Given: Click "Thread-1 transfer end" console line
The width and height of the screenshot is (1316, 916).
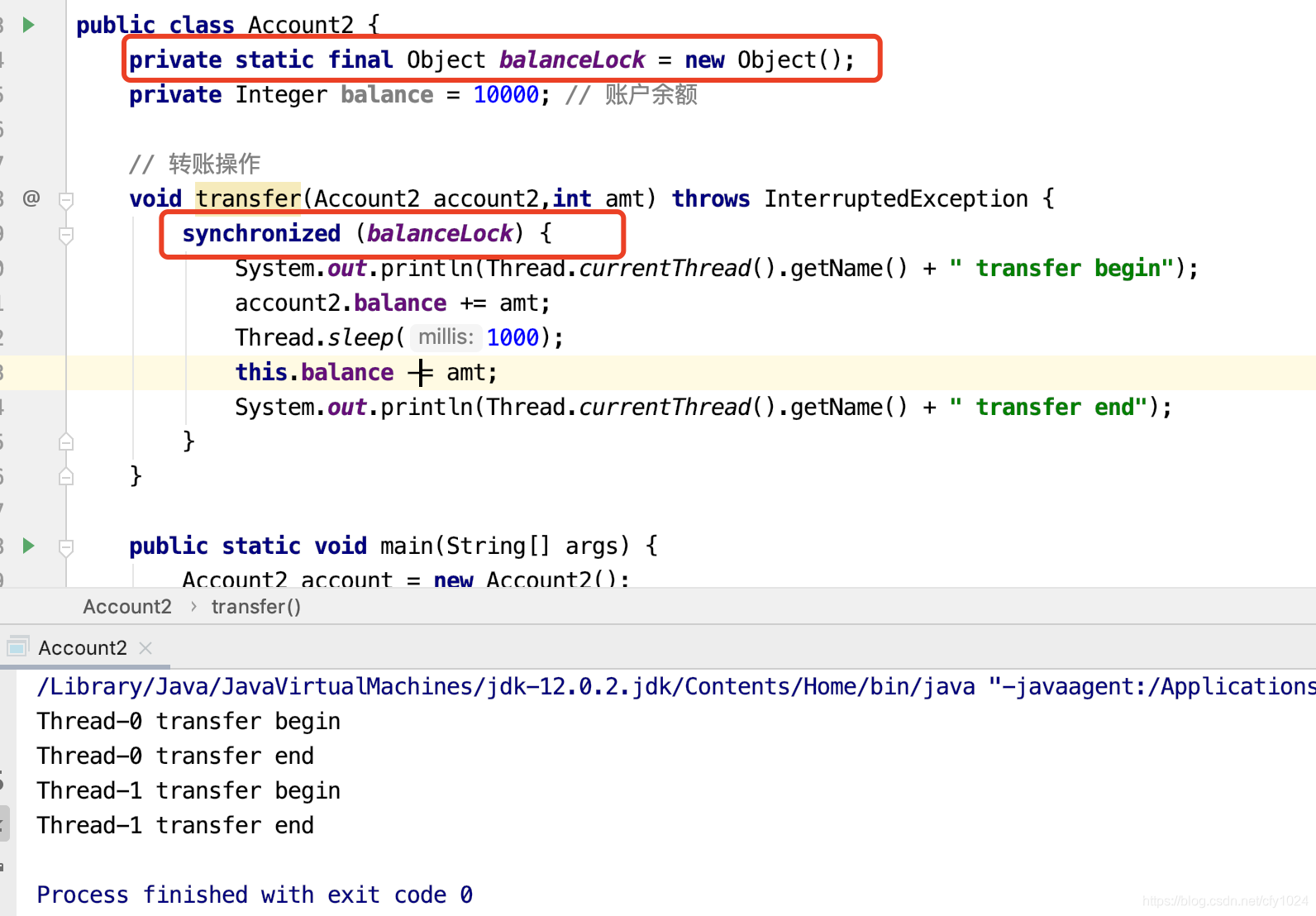Looking at the screenshot, I should 175,825.
